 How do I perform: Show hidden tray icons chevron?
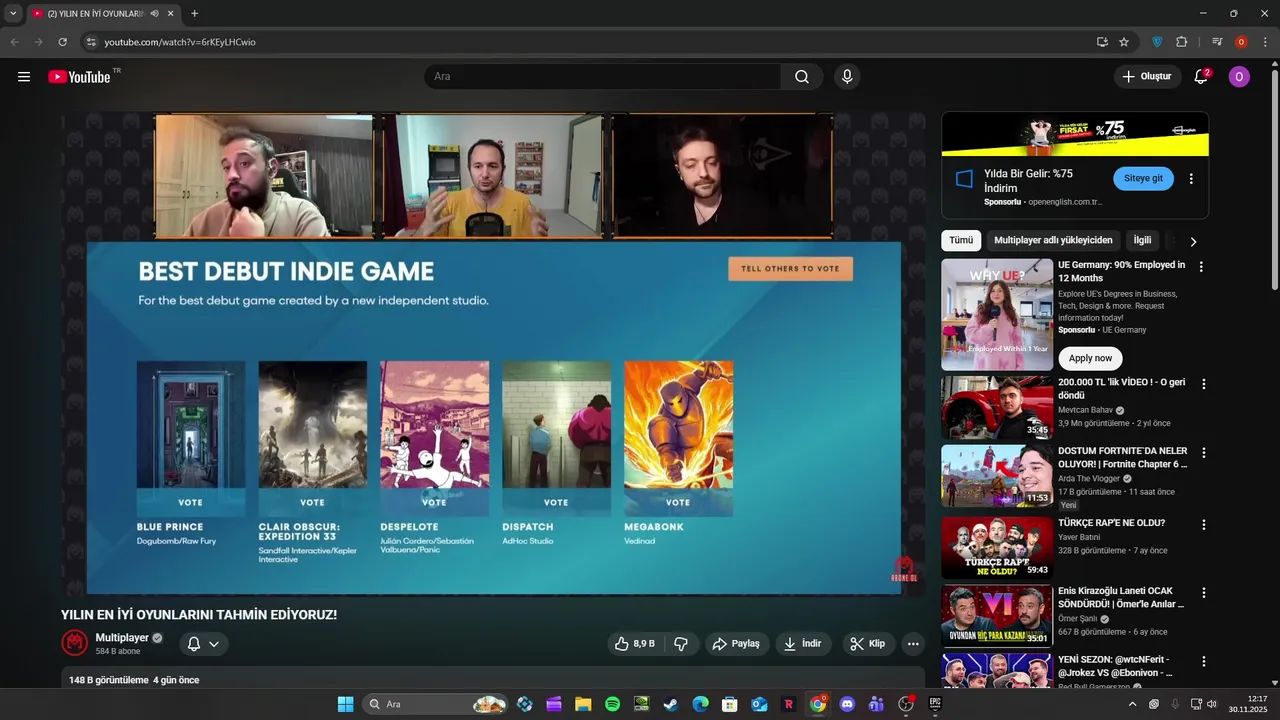1132,704
